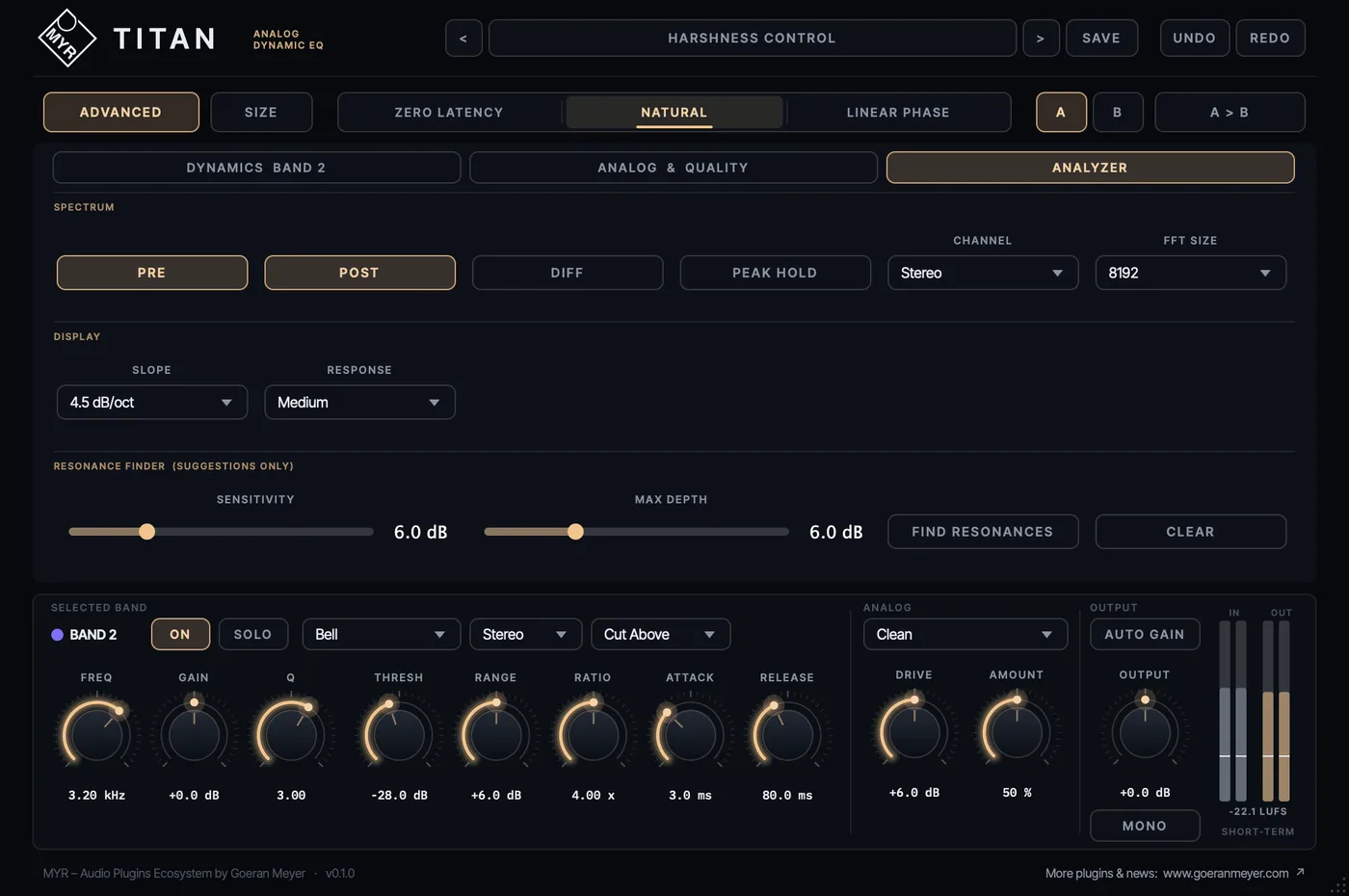The width and height of the screenshot is (1349, 896).
Task: Open the Channel dropdown set to Stereo
Action: (x=983, y=273)
